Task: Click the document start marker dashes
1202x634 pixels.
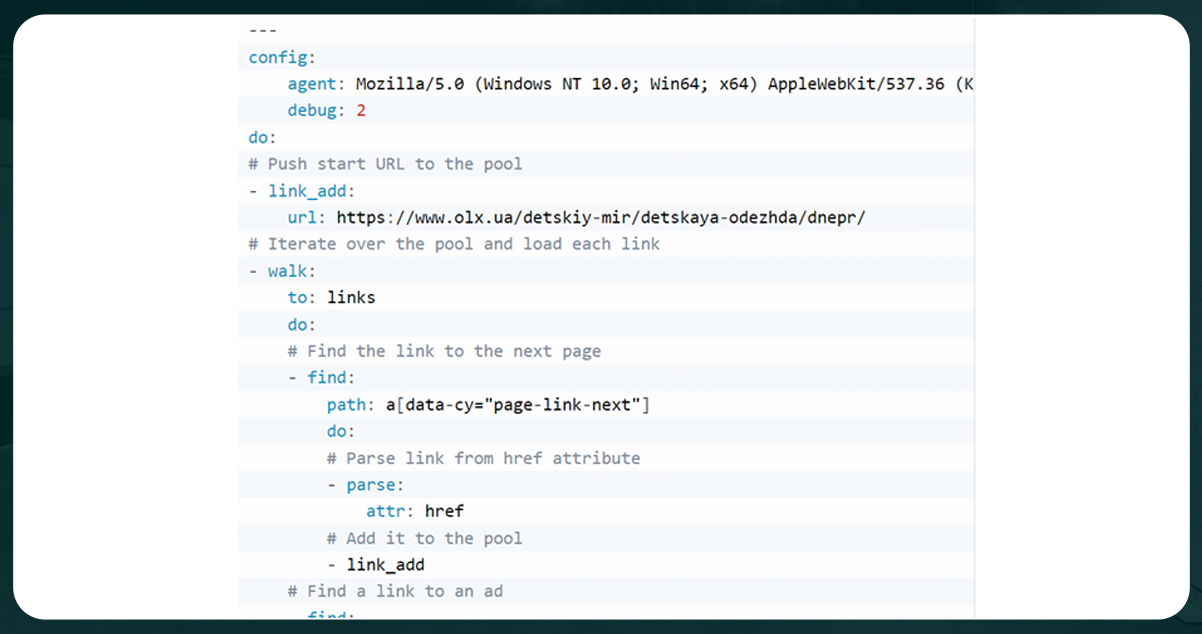Action: [x=264, y=30]
